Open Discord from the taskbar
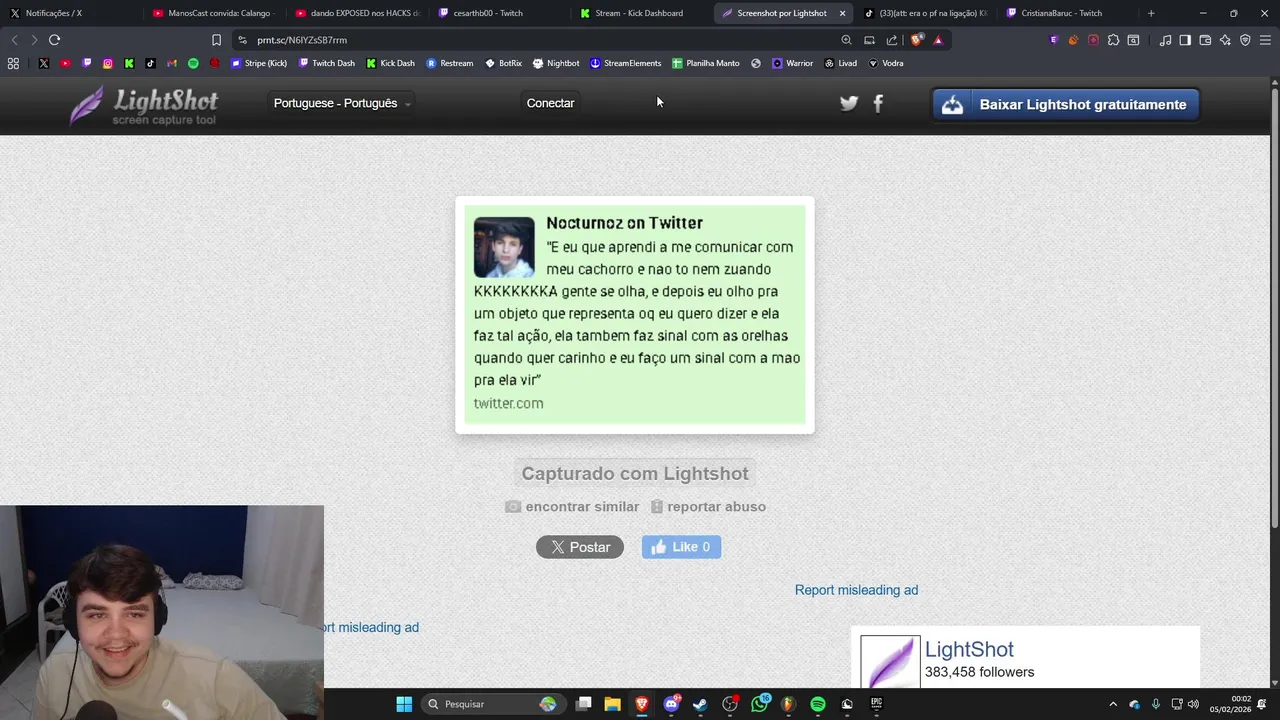 (x=671, y=704)
